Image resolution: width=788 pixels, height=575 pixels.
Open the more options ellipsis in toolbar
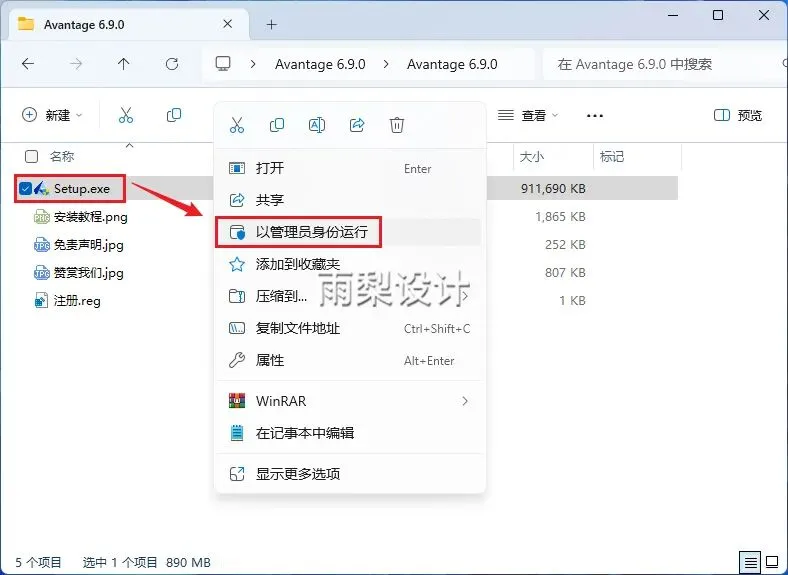pyautogui.click(x=595, y=116)
